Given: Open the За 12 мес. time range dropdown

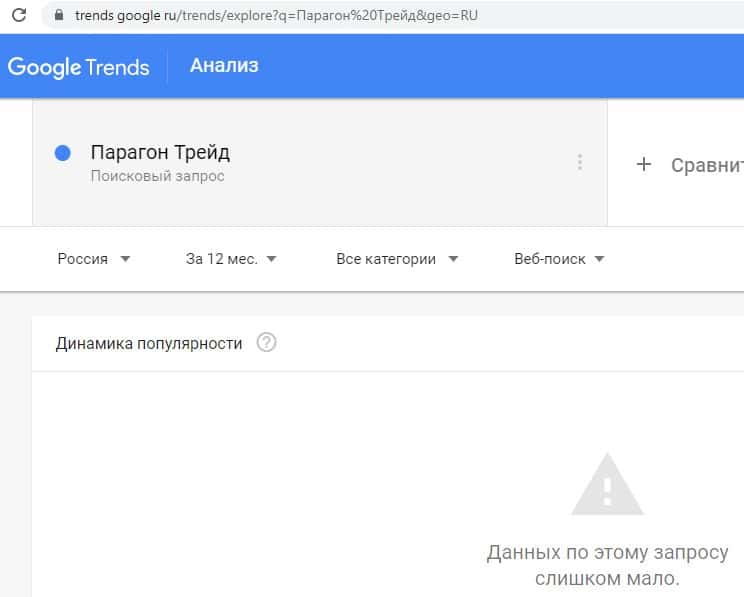Looking at the screenshot, I should 231,259.
